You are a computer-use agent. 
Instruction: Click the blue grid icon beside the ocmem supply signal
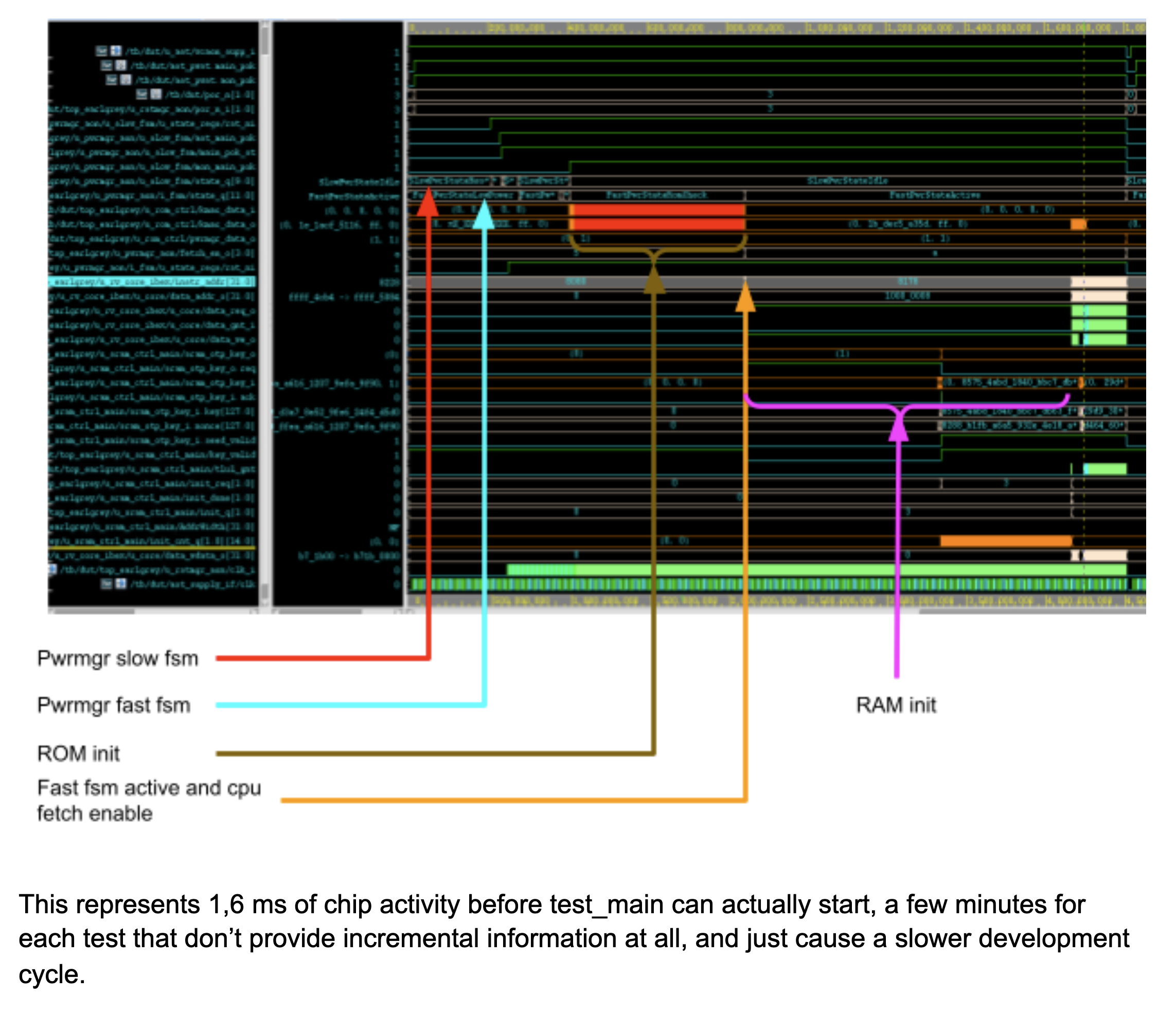[116, 51]
